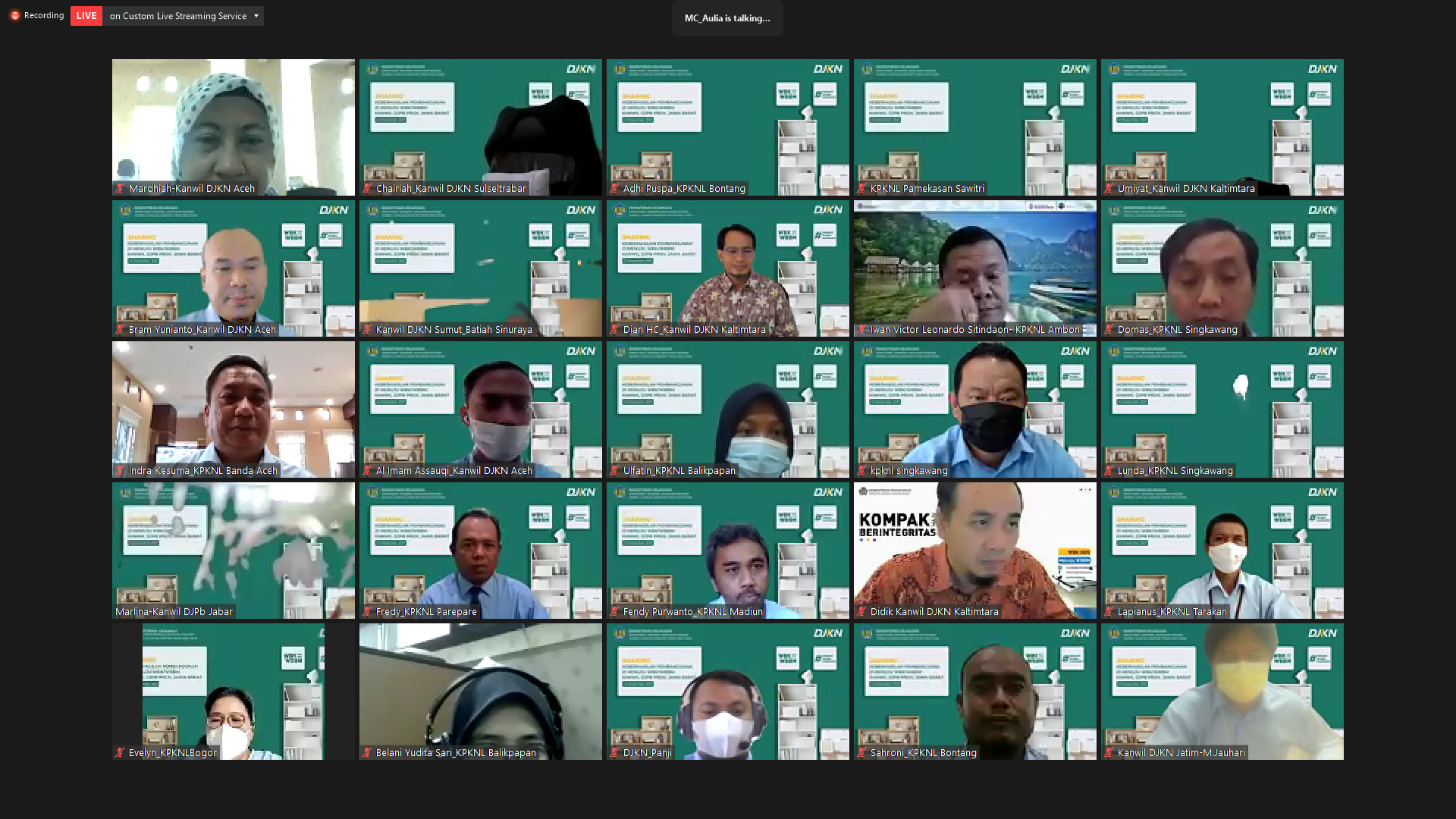Screen dimensions: 1456x819
Task: Click the Belani Yudita Sari_KPKNL Balikpapan name label
Action: (456, 753)
